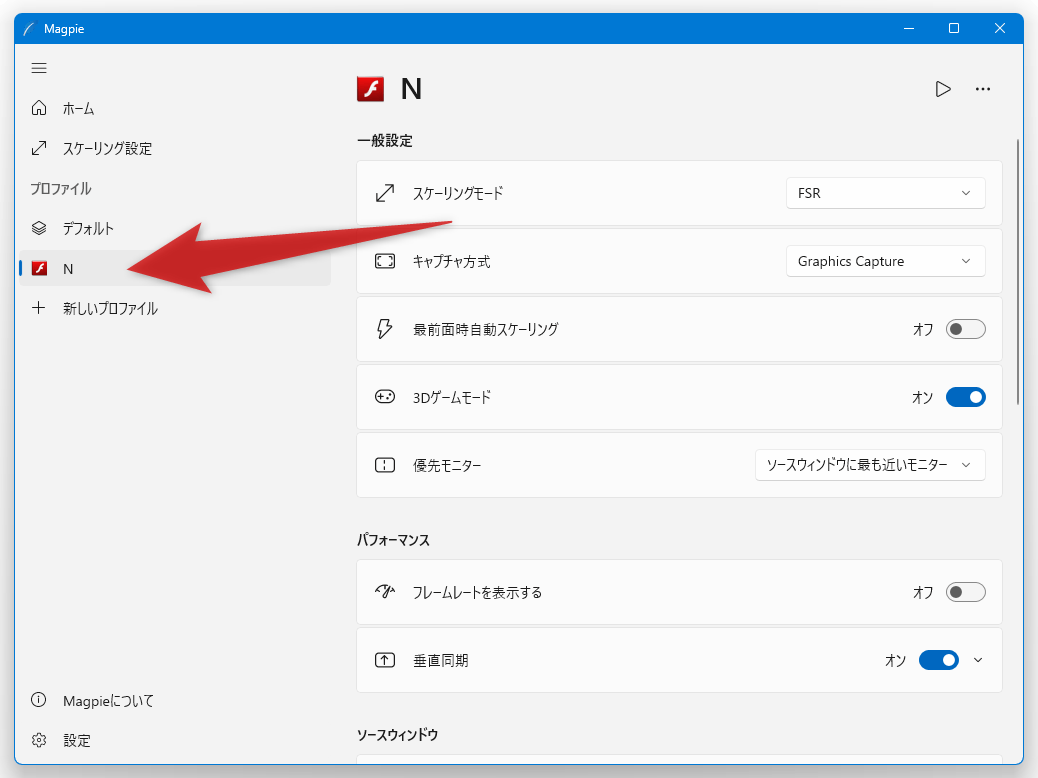Select the デフォルト profile

175,228
